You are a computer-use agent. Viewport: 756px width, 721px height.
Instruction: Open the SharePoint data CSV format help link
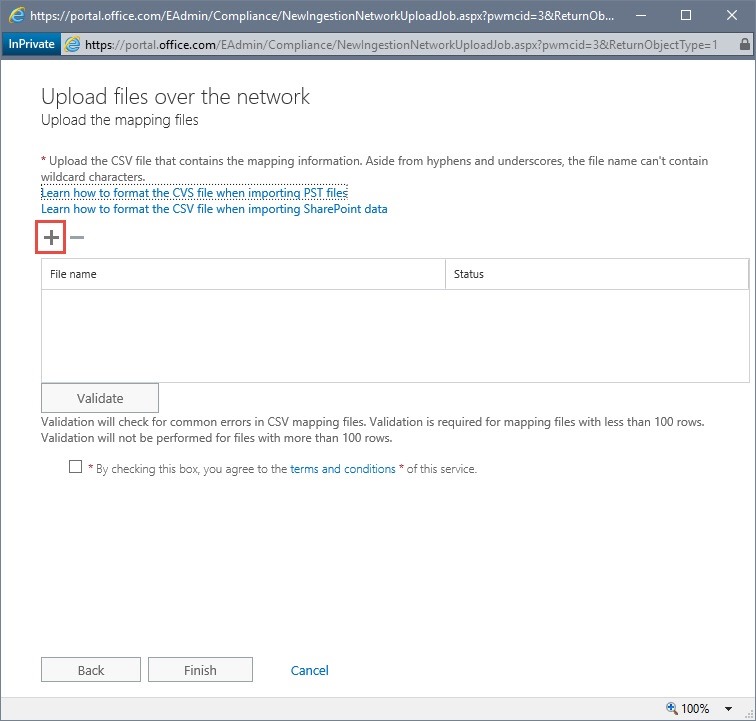(x=214, y=209)
